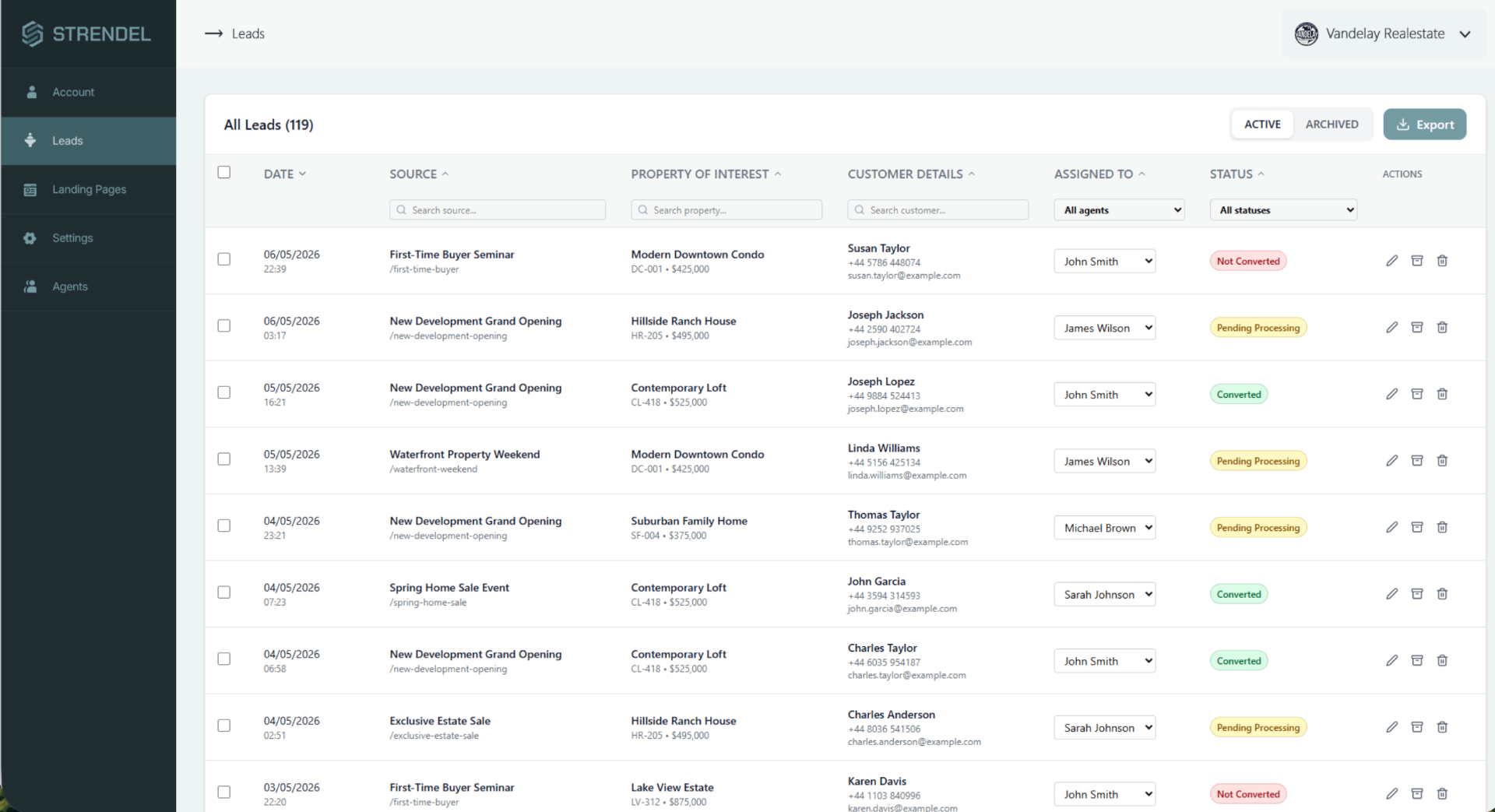
Task: Change agent for Thomas Taylor lead
Action: (1104, 528)
